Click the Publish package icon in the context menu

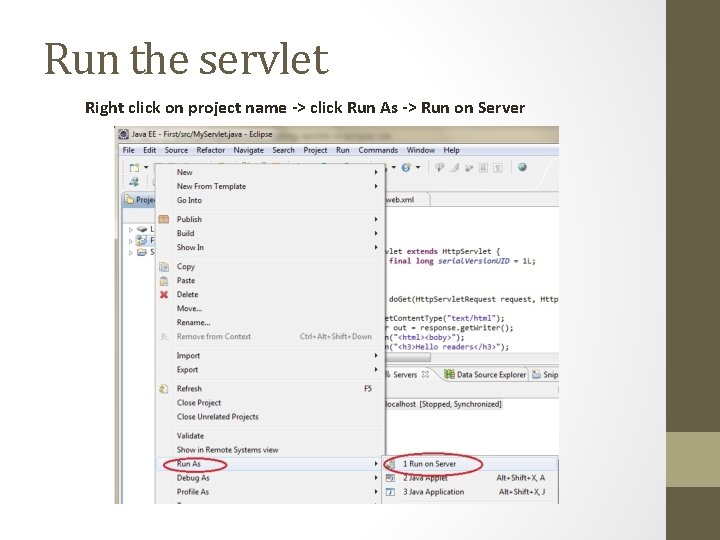[x=163, y=219]
